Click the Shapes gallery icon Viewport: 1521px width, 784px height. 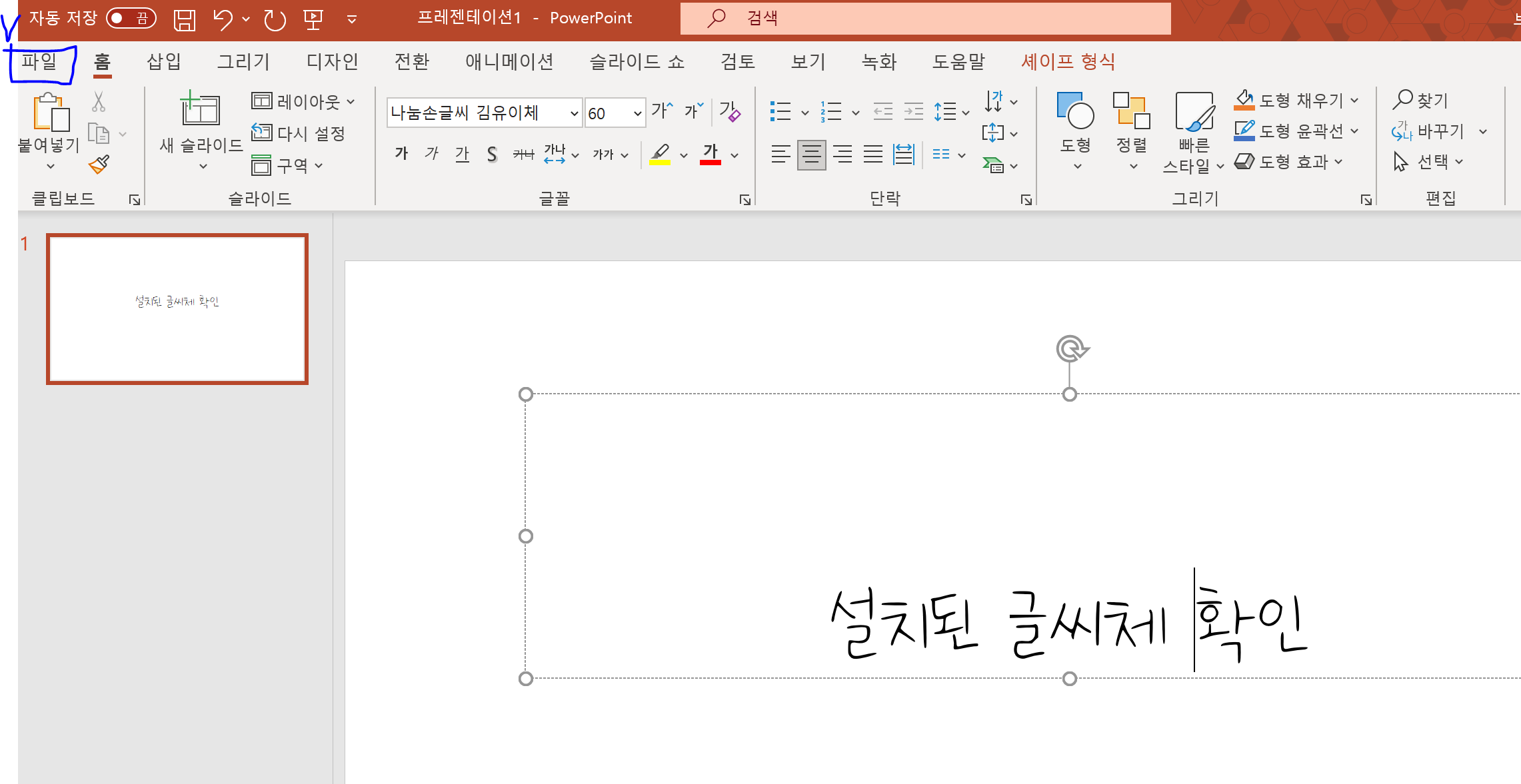[x=1075, y=111]
